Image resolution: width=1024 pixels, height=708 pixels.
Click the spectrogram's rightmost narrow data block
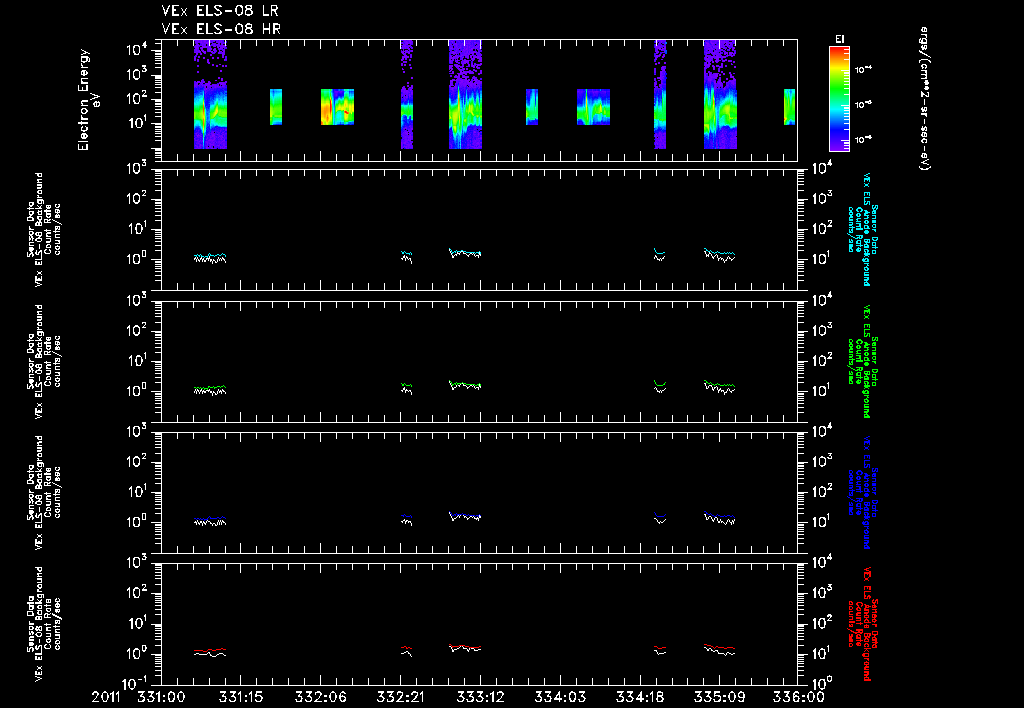pos(790,106)
